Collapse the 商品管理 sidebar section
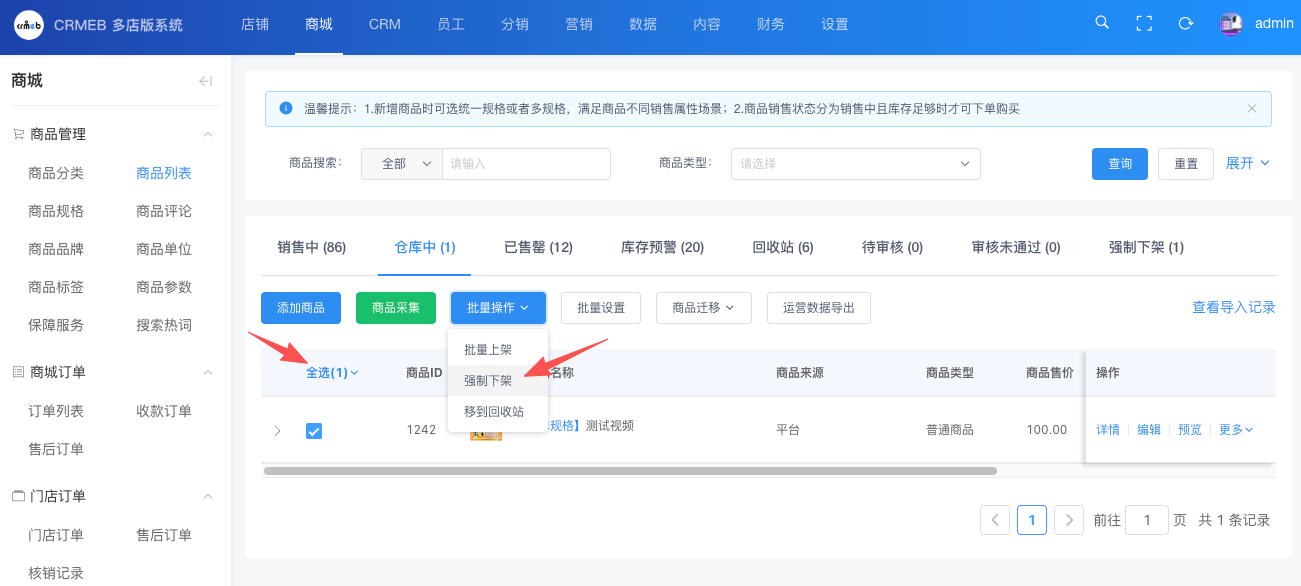The width and height of the screenshot is (1301, 586). click(208, 134)
